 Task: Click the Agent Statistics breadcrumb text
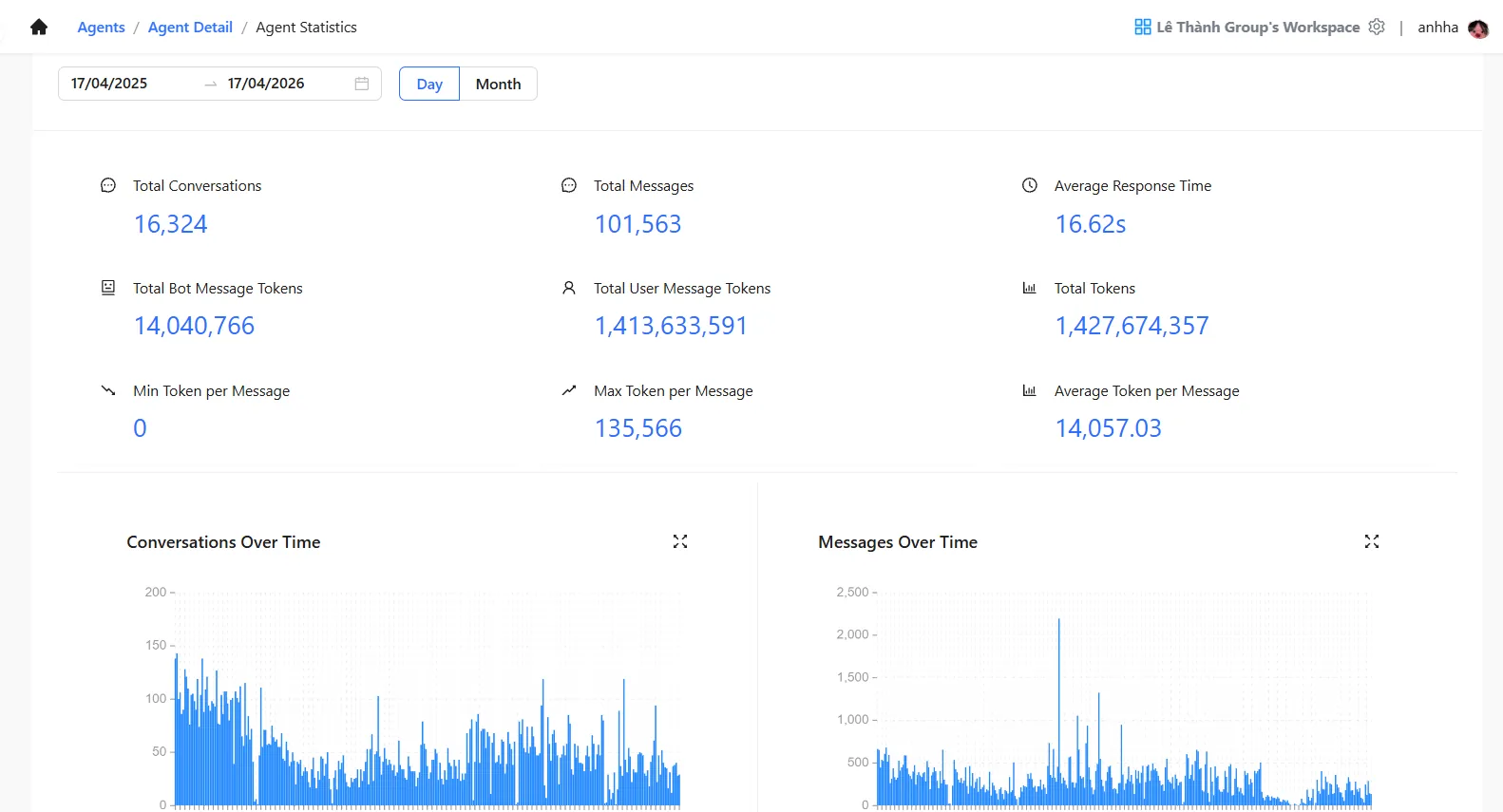coord(306,28)
